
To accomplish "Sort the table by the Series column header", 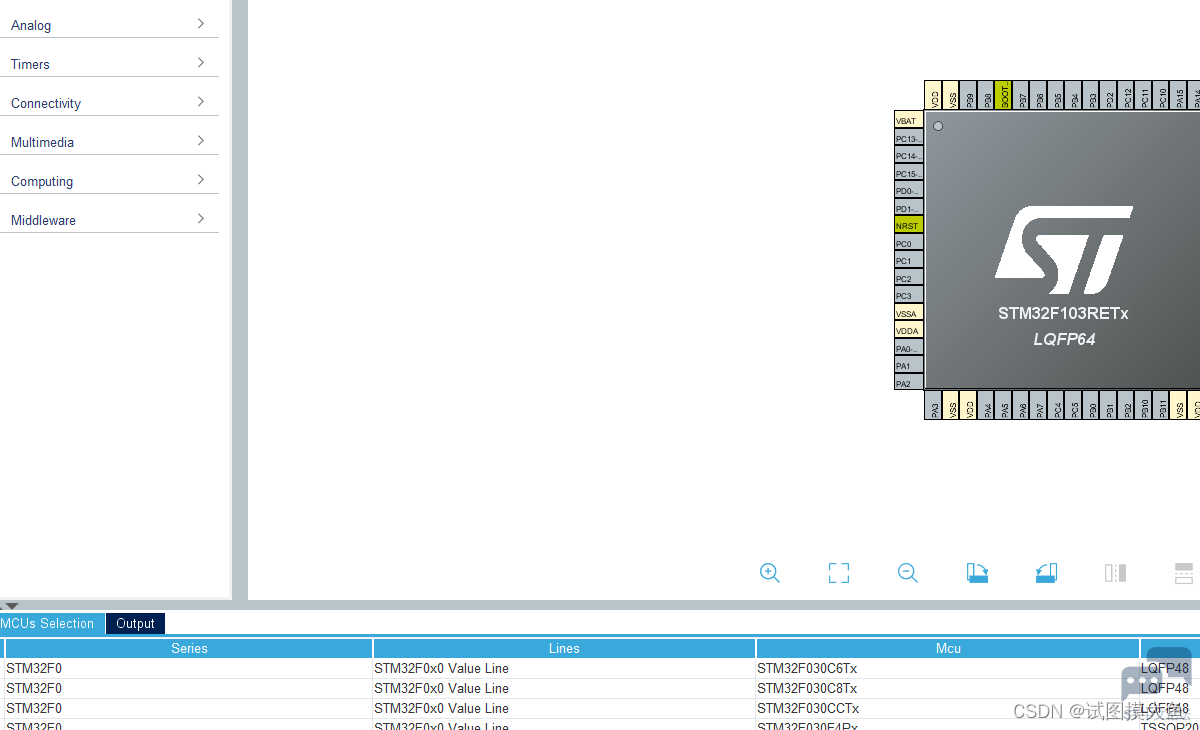I will pyautogui.click(x=189, y=648).
